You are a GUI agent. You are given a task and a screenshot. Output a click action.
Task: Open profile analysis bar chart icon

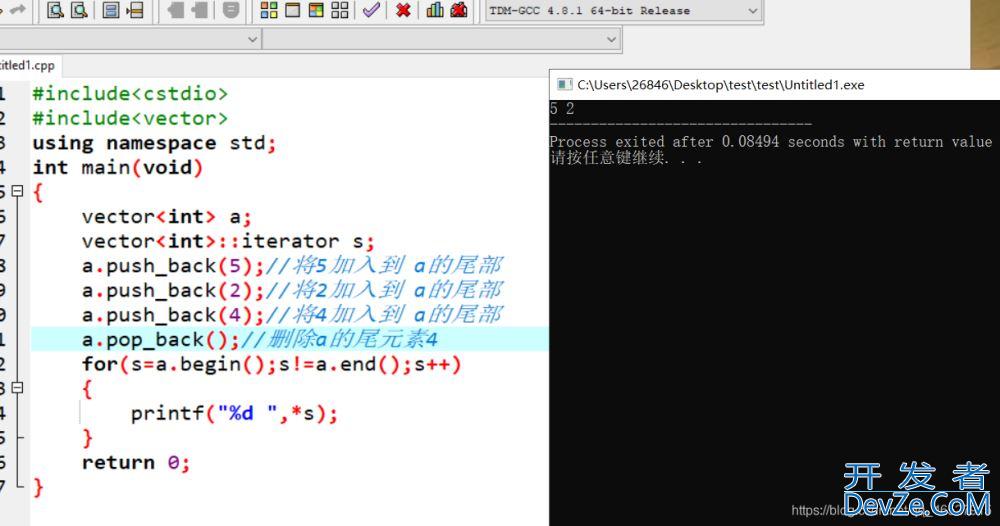(x=435, y=10)
